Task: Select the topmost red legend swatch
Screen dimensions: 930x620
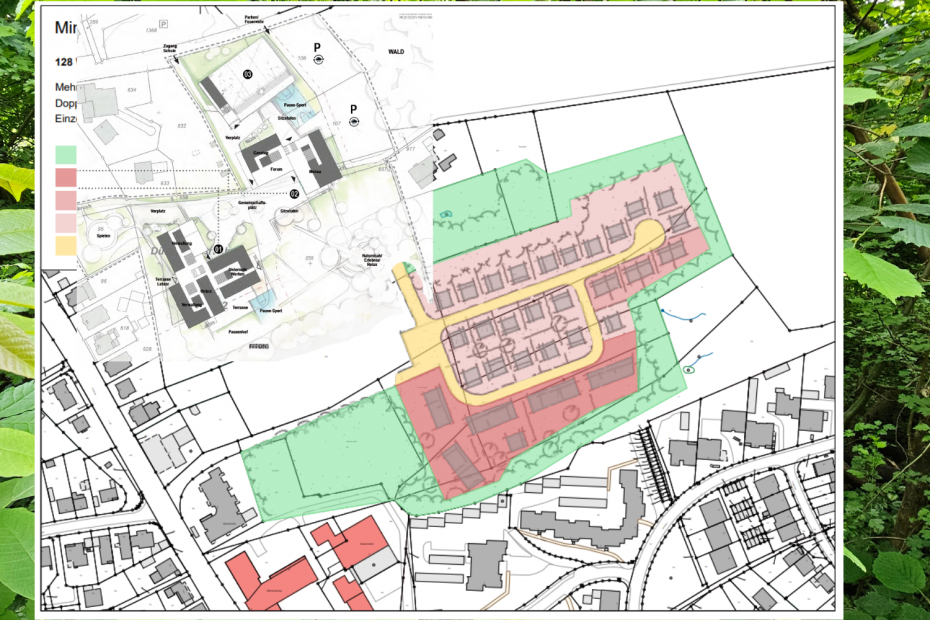Action: point(66,177)
